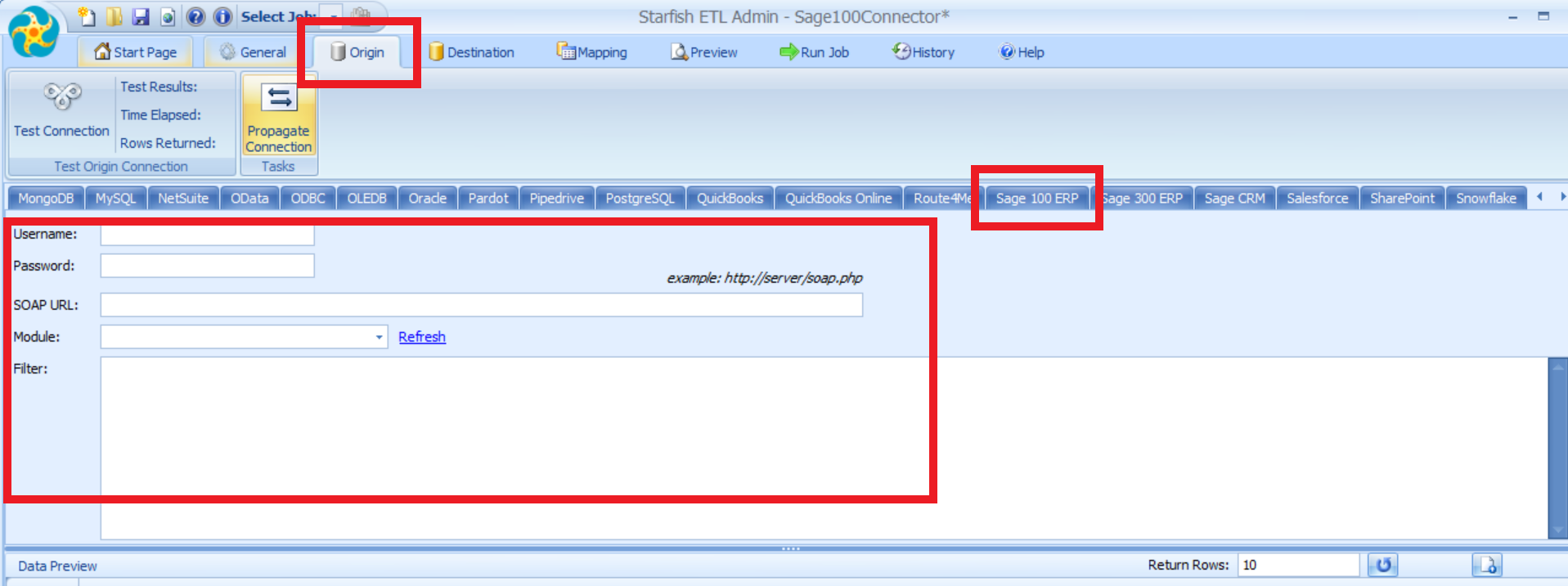Screen dimensions: 1568x586
Task: Click the greyed clipboard icon beside Select Job
Action: (x=360, y=16)
